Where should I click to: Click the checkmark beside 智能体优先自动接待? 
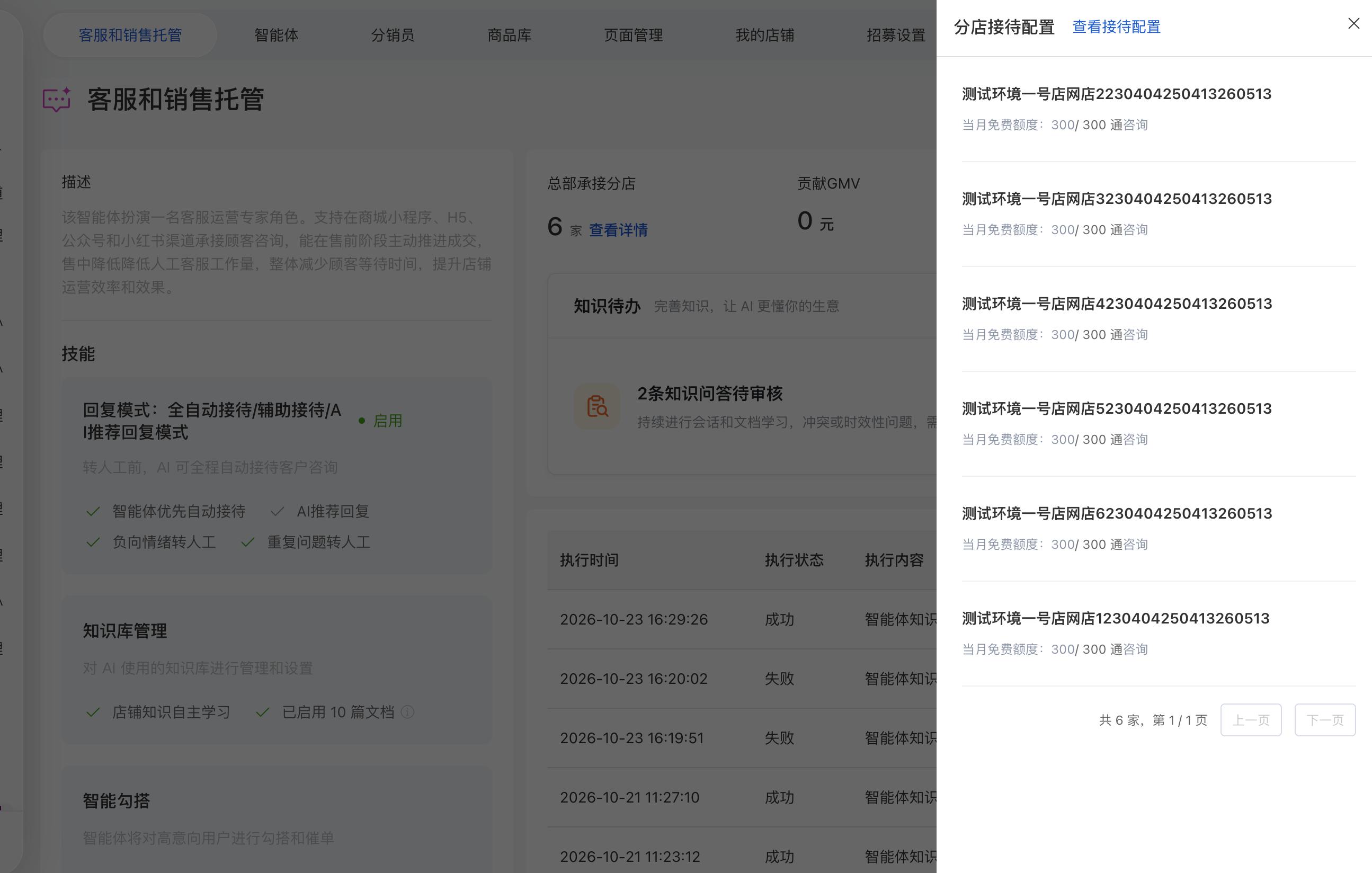(93, 511)
